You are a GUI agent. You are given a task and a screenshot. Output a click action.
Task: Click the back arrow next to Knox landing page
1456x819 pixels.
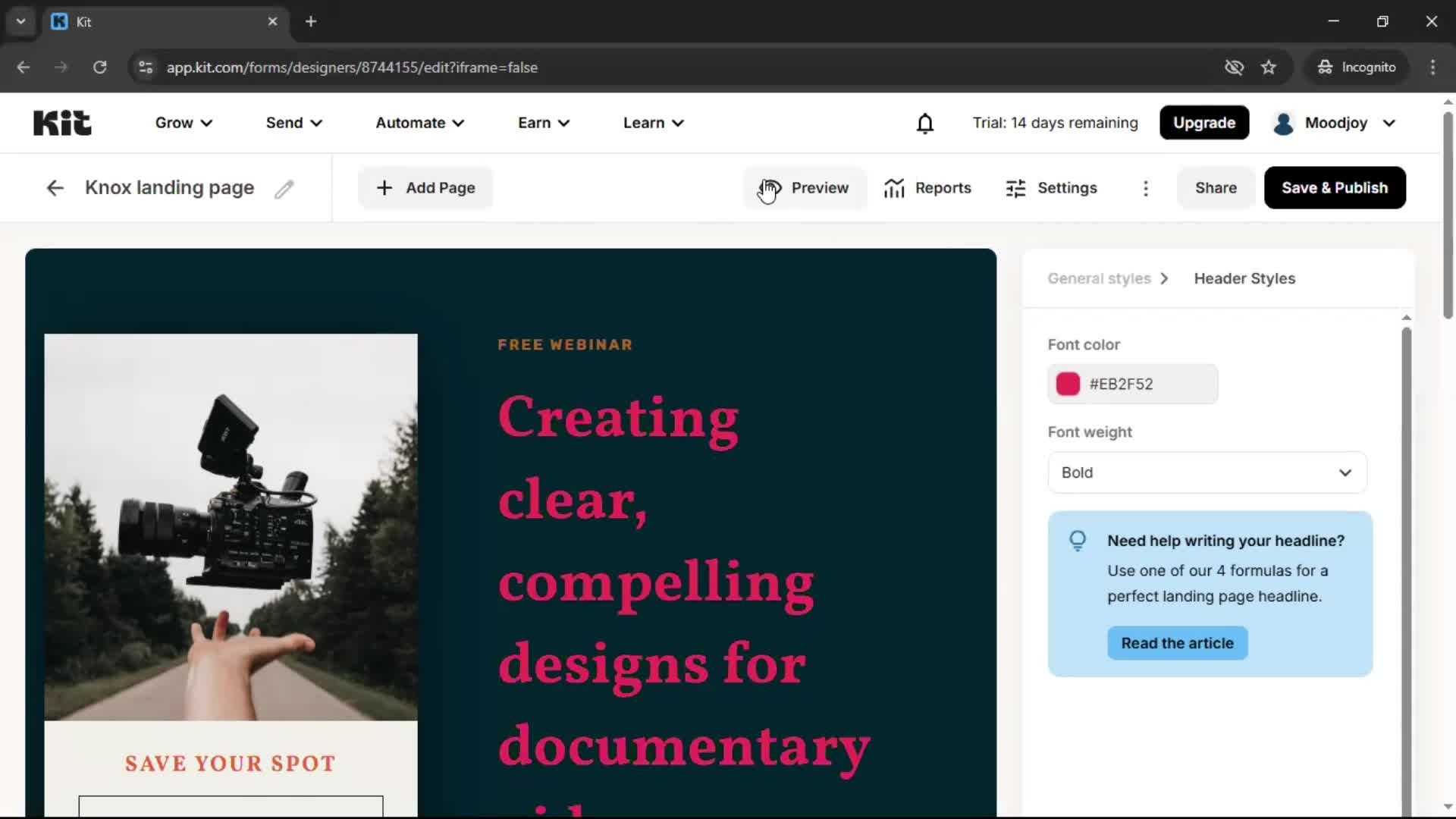point(55,187)
